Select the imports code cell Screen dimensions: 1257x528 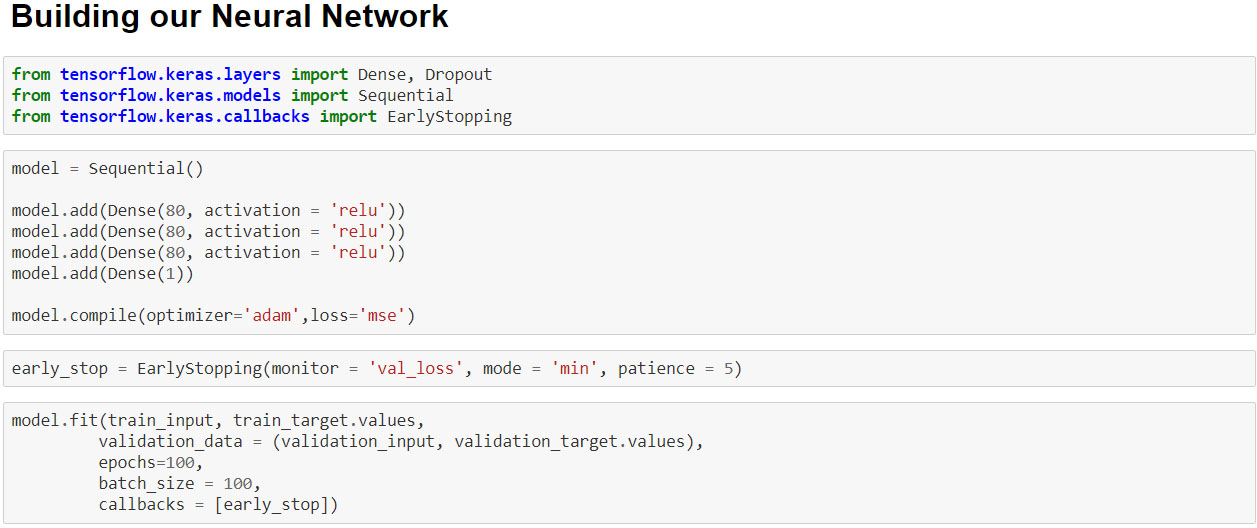pos(629,96)
